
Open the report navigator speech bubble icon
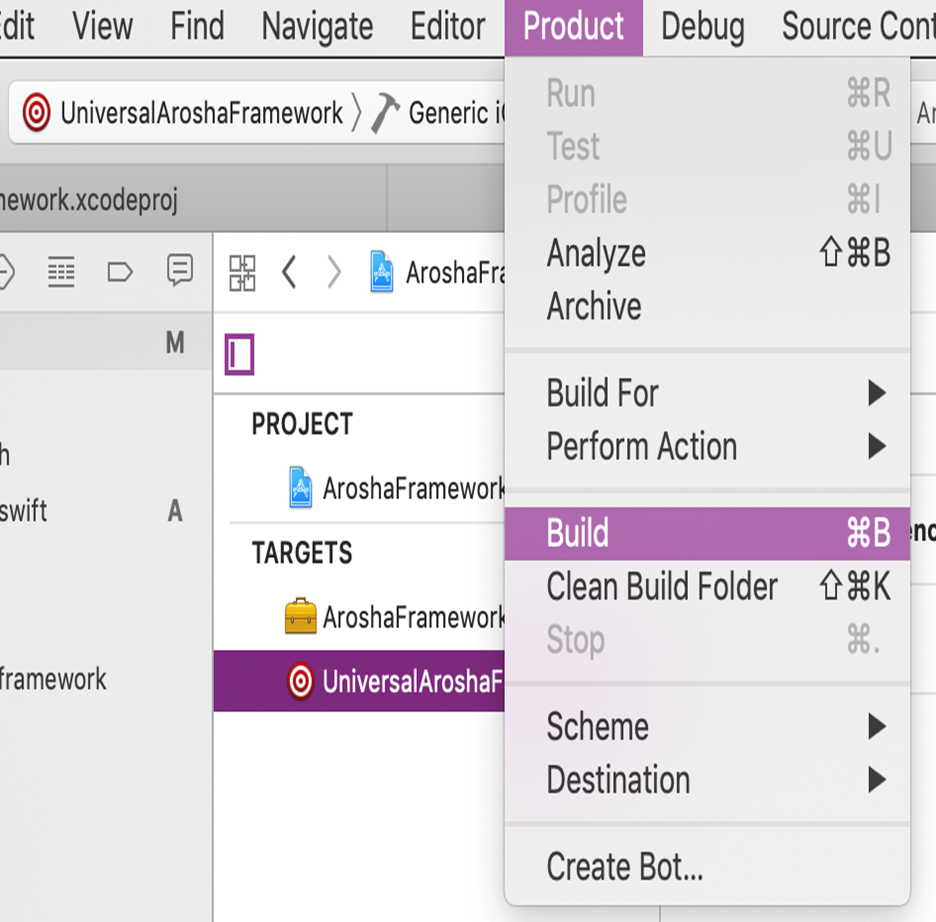click(x=180, y=270)
